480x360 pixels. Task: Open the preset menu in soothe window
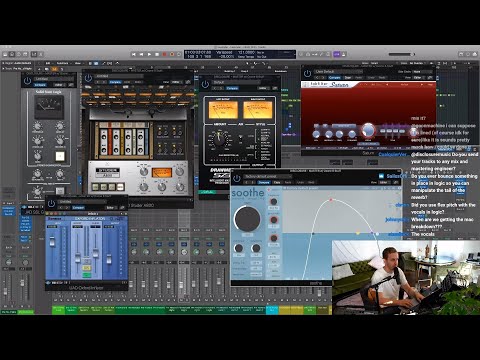tap(267, 176)
